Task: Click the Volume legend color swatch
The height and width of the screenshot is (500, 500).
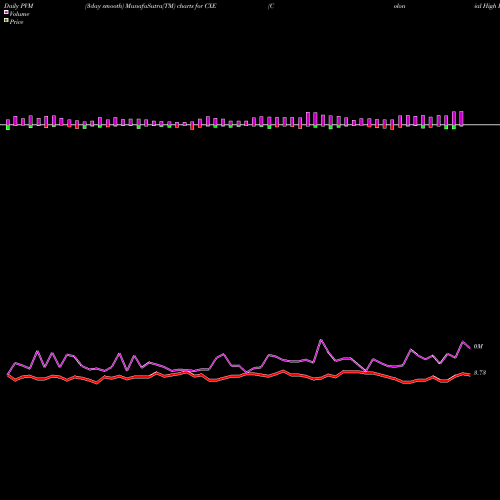Action: coord(6,12)
